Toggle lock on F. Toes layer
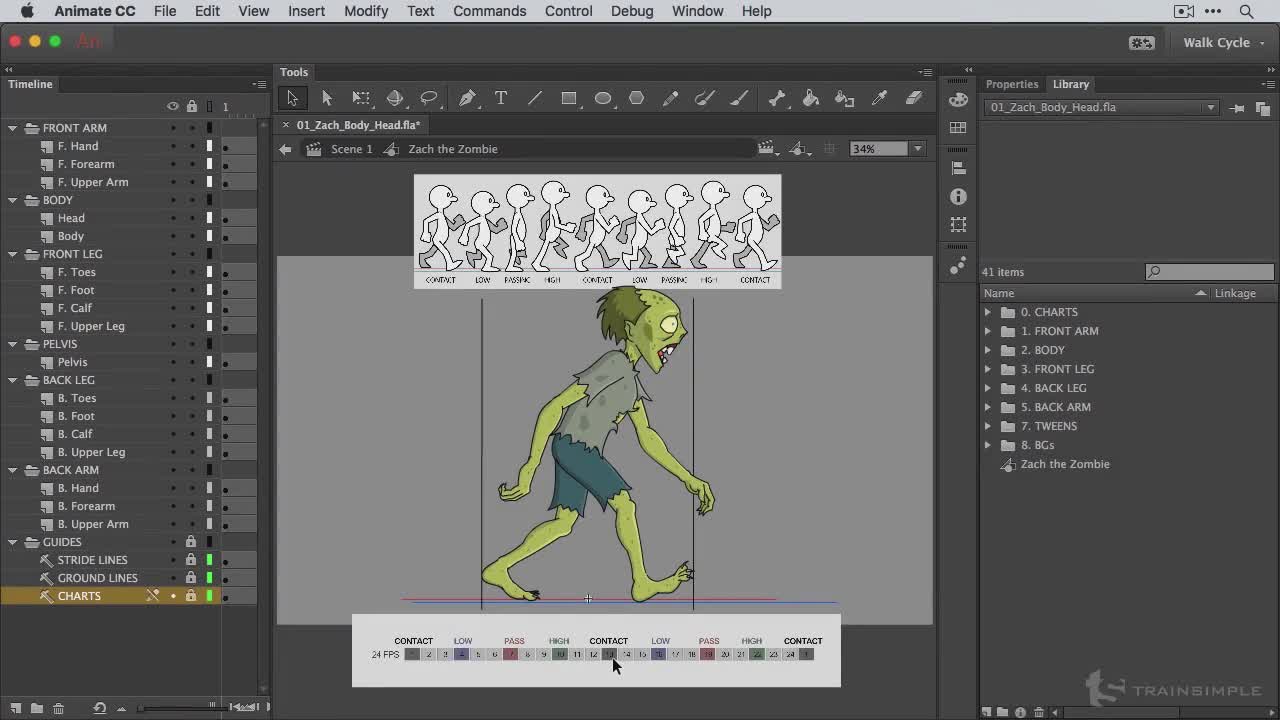The width and height of the screenshot is (1280, 720). (x=191, y=272)
